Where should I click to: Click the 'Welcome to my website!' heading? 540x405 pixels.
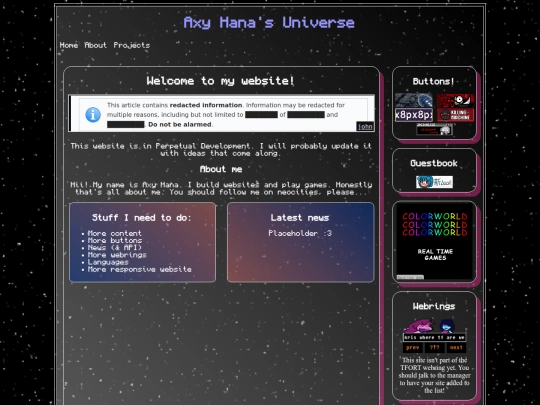(221, 81)
